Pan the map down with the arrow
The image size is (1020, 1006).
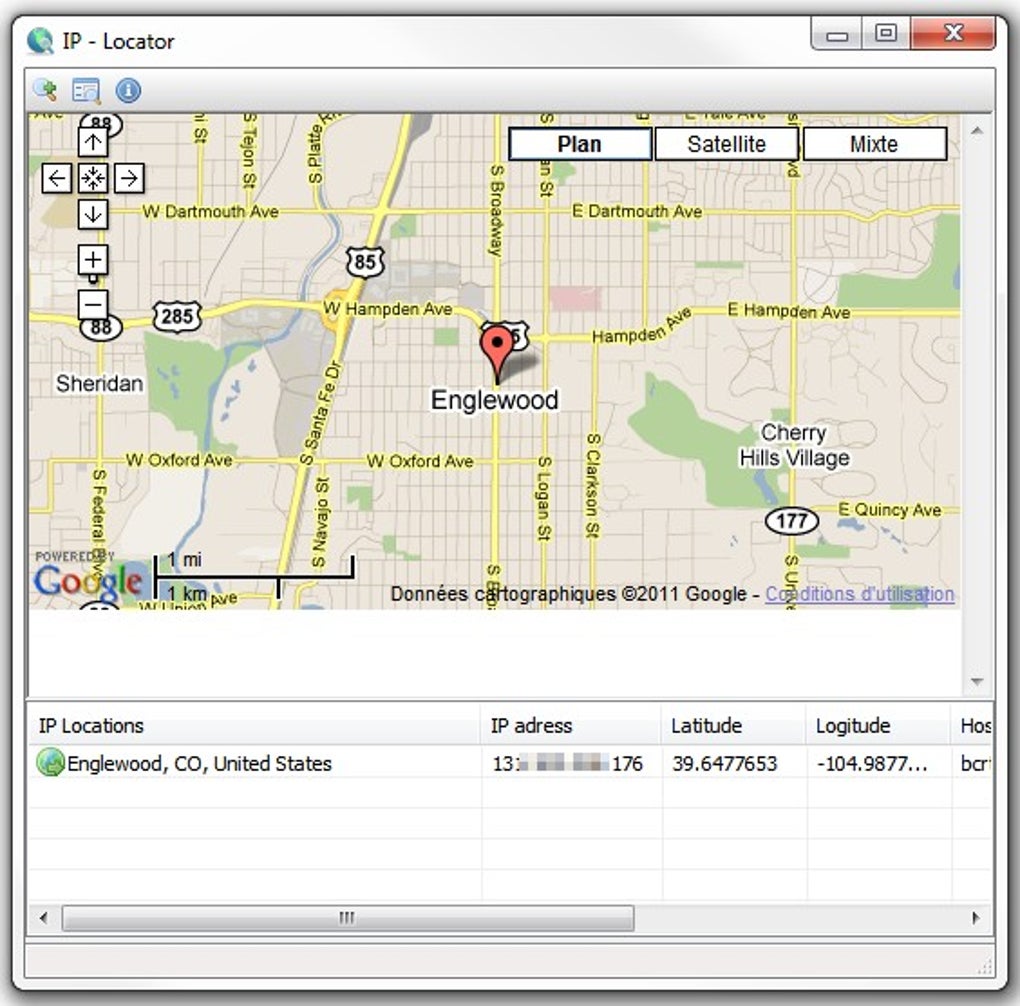click(x=93, y=214)
